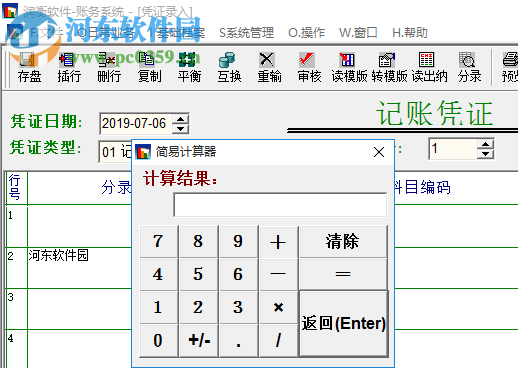Screen dimensions: 518x368
Task: Click voucher number field showing 1
Action: [x=453, y=149]
